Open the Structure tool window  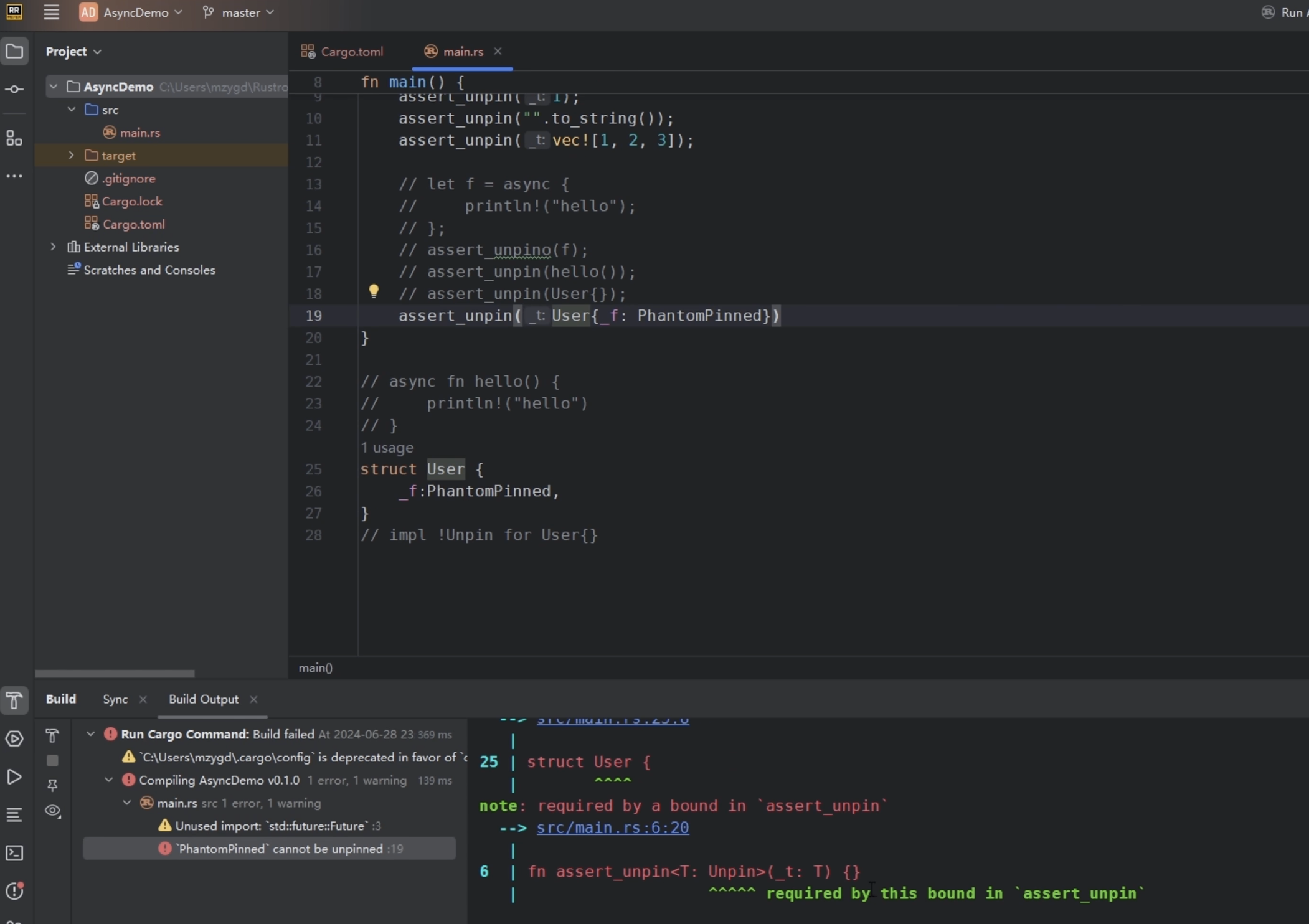coord(14,138)
